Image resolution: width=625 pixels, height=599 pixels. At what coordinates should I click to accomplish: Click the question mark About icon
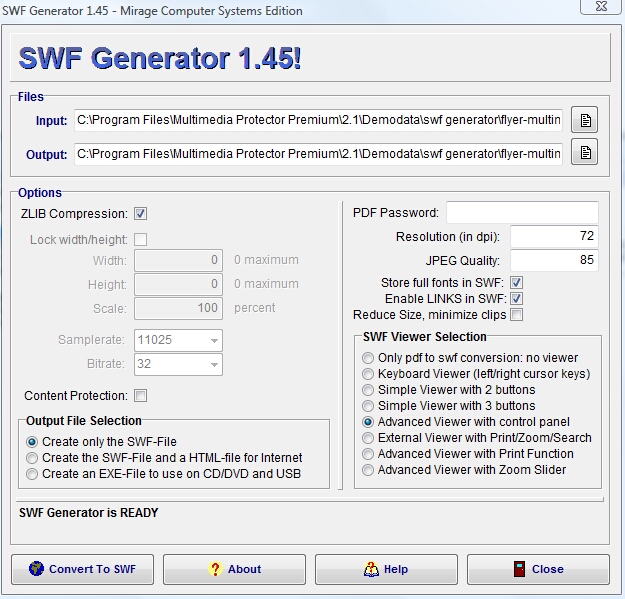point(214,569)
